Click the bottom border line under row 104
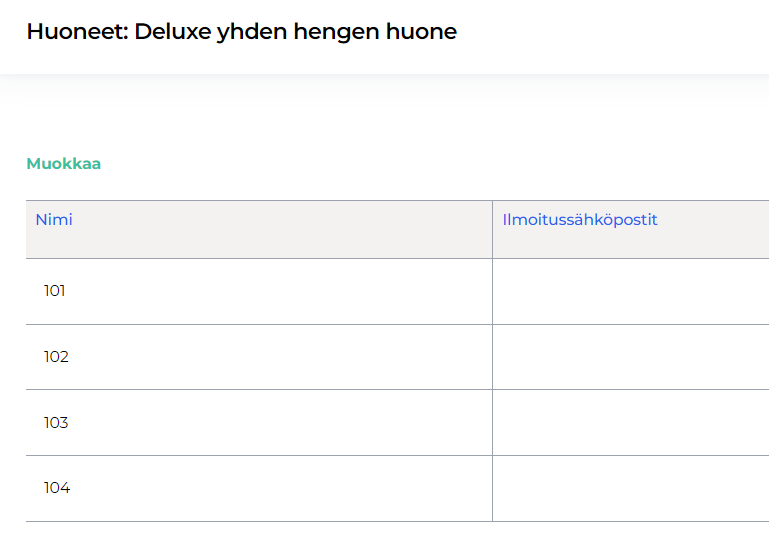The height and width of the screenshot is (547, 769). (260, 521)
